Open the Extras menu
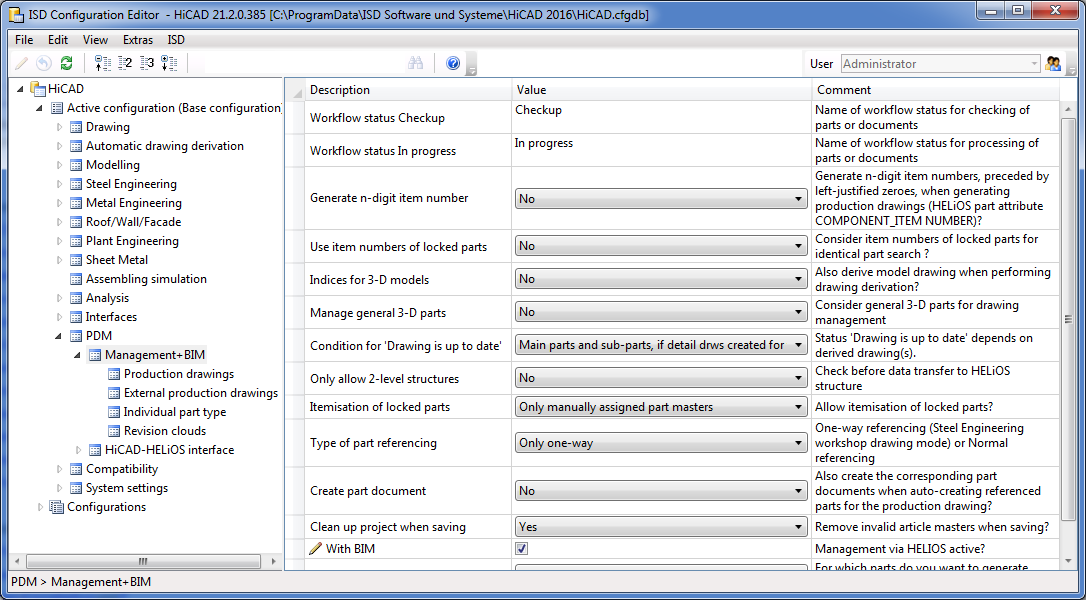The height and width of the screenshot is (600, 1086). click(138, 39)
